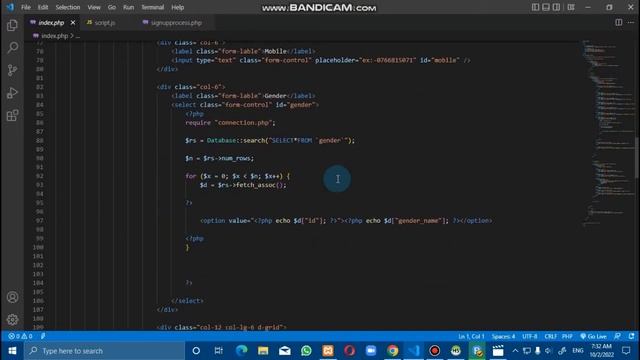Open the Search view in the activity bar

(12, 48)
